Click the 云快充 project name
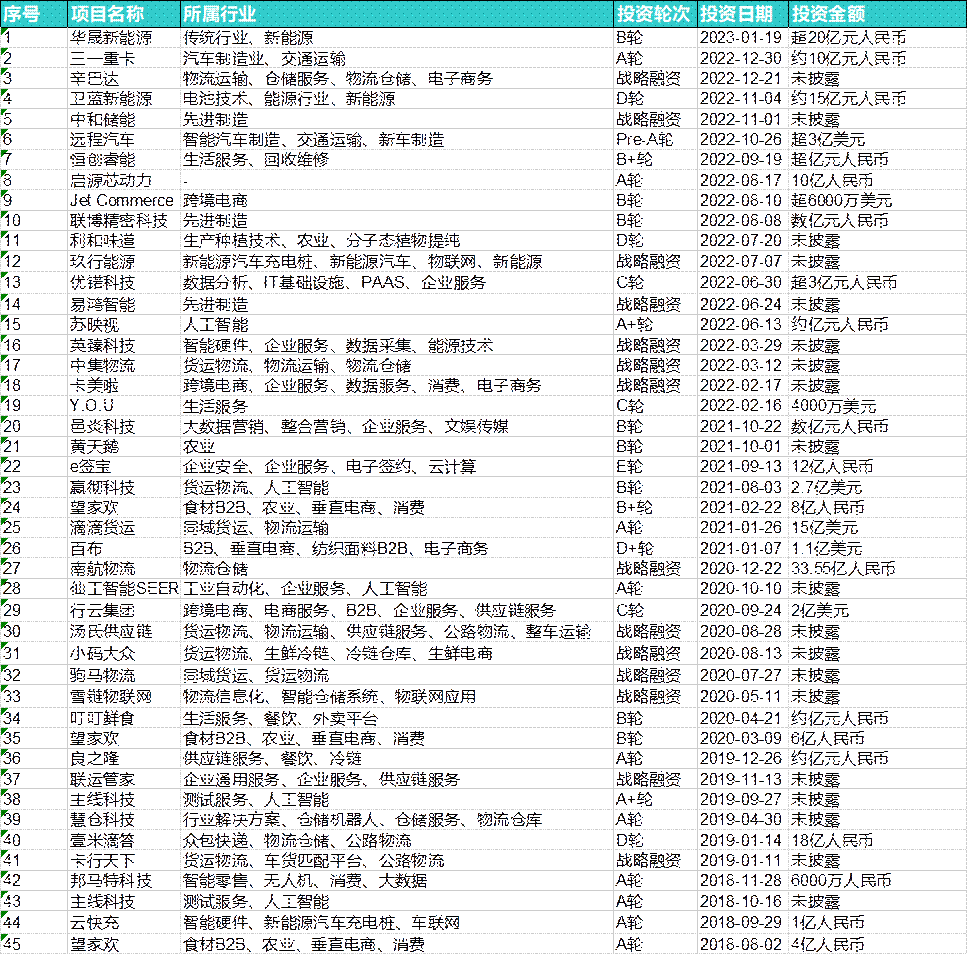 [94, 923]
